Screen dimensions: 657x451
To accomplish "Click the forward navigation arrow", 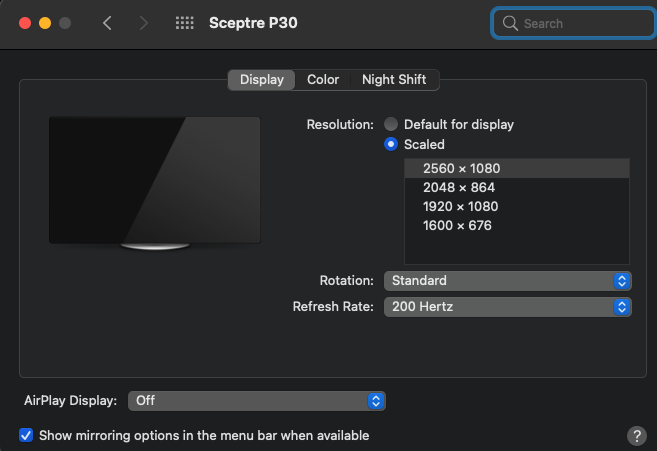I will [x=143, y=22].
